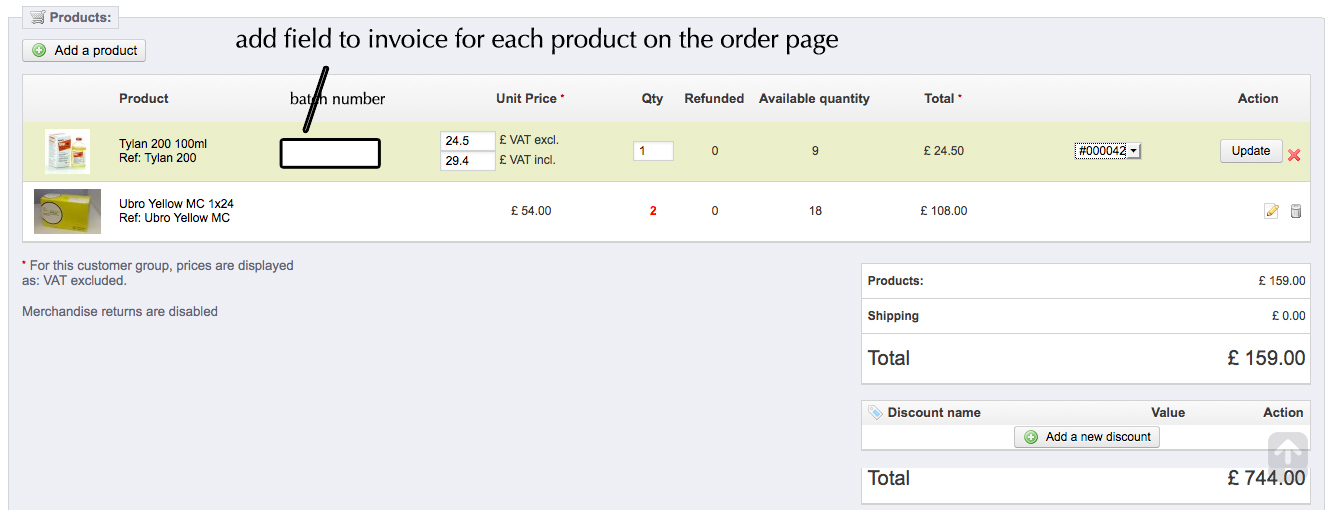Open the Ubro Yellow MC product thumbnail
The image size is (1332, 510).
(67, 211)
